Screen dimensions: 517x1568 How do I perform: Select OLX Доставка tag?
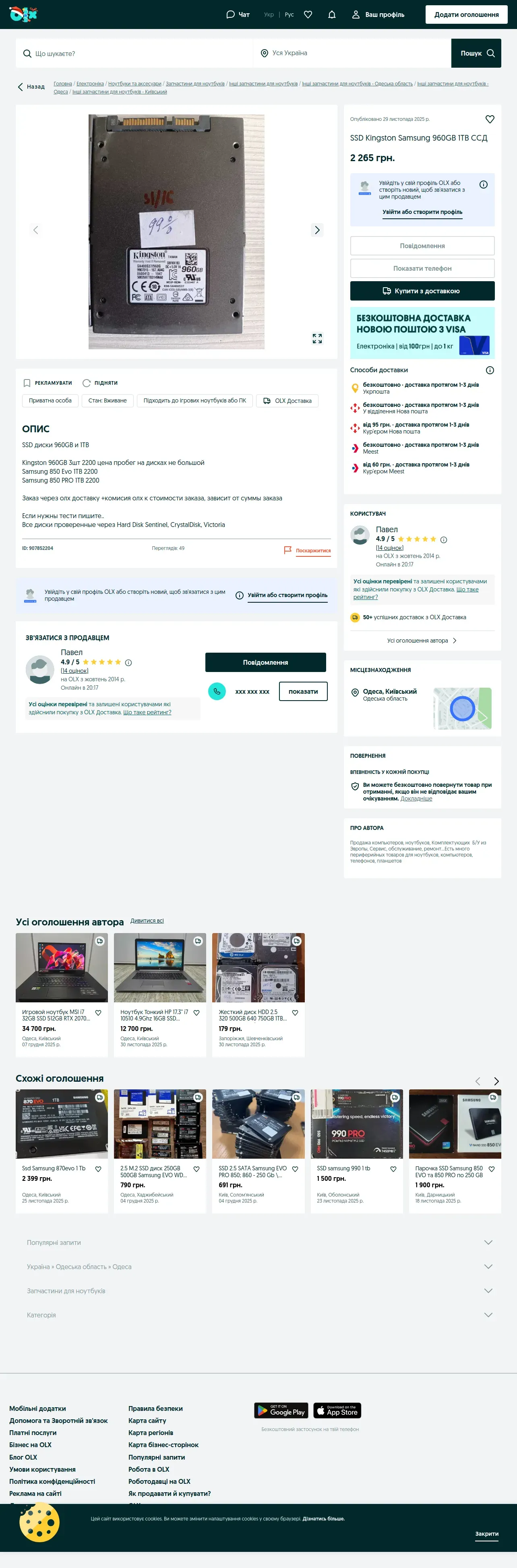[x=288, y=400]
